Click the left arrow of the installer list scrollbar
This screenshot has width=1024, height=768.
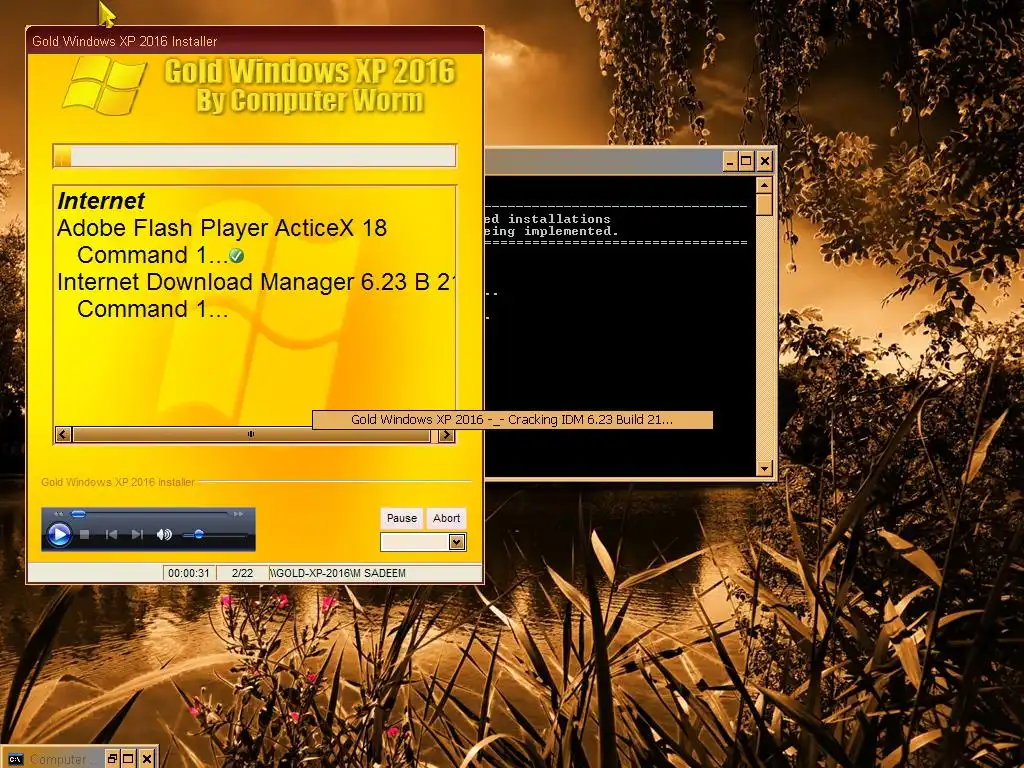tap(63, 434)
